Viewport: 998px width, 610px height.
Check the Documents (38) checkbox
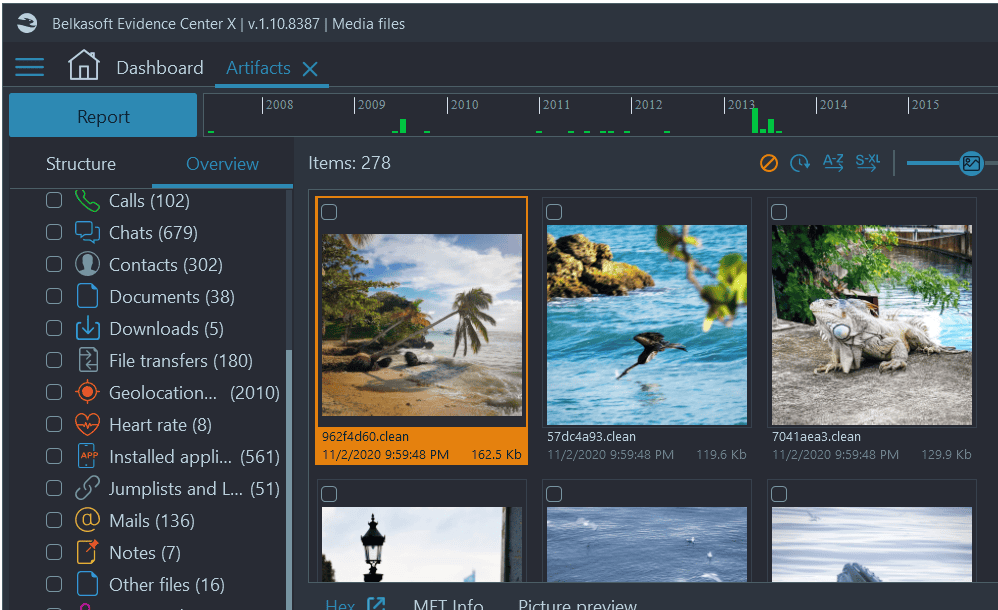(x=54, y=296)
